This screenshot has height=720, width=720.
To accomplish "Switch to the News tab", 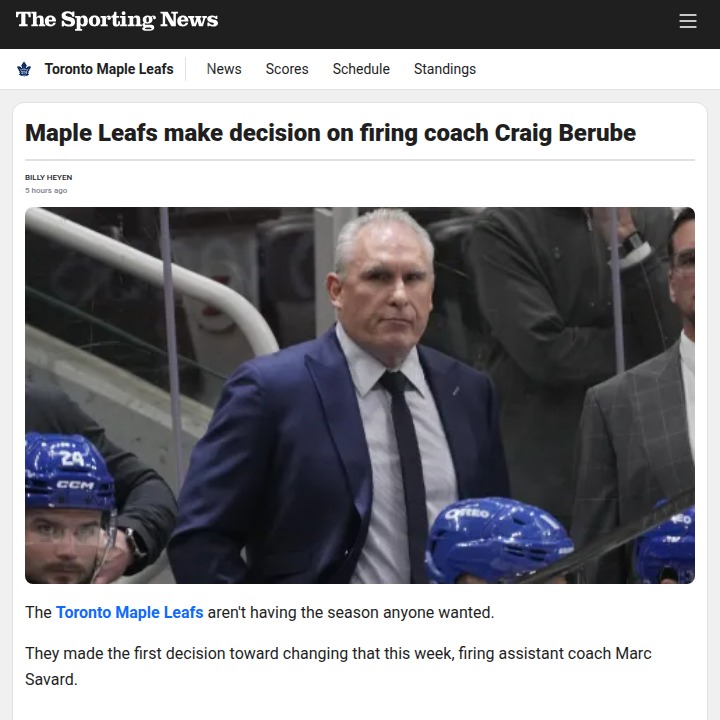I will 224,69.
